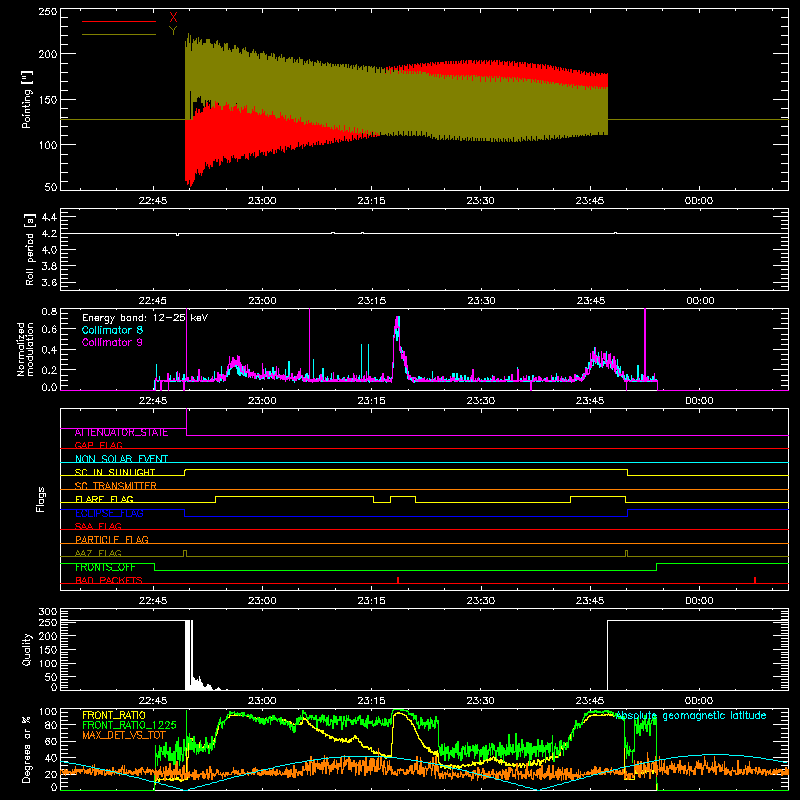Click the Quality axis title
This screenshot has height=800, width=800.
click(x=27, y=649)
